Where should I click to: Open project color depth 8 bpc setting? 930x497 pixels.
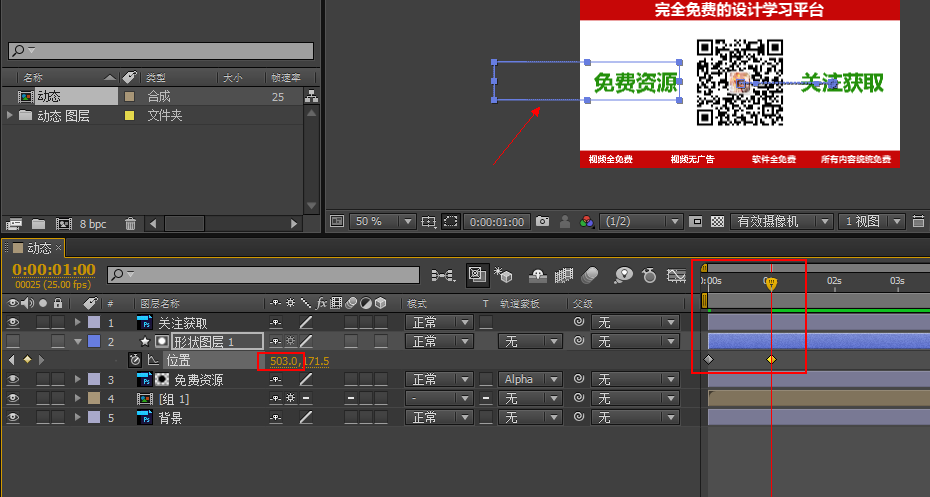pyautogui.click(x=93, y=224)
